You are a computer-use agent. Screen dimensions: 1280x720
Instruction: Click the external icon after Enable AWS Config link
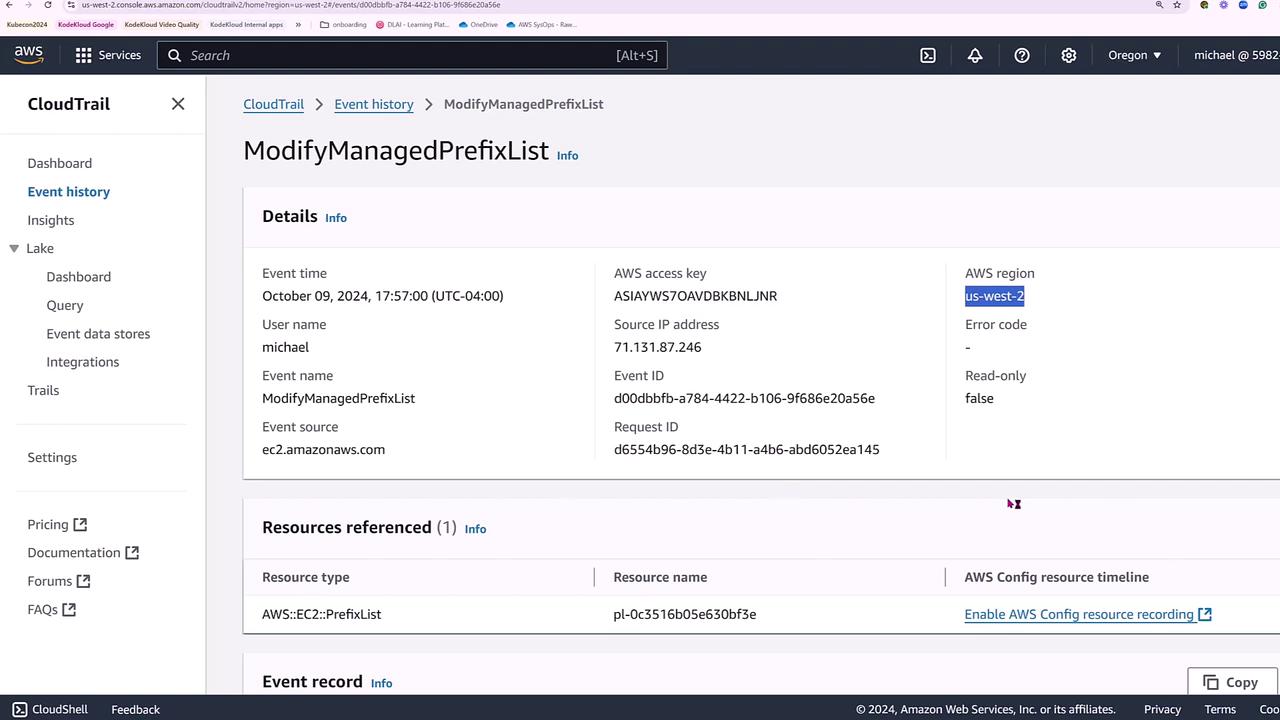tap(1205, 614)
